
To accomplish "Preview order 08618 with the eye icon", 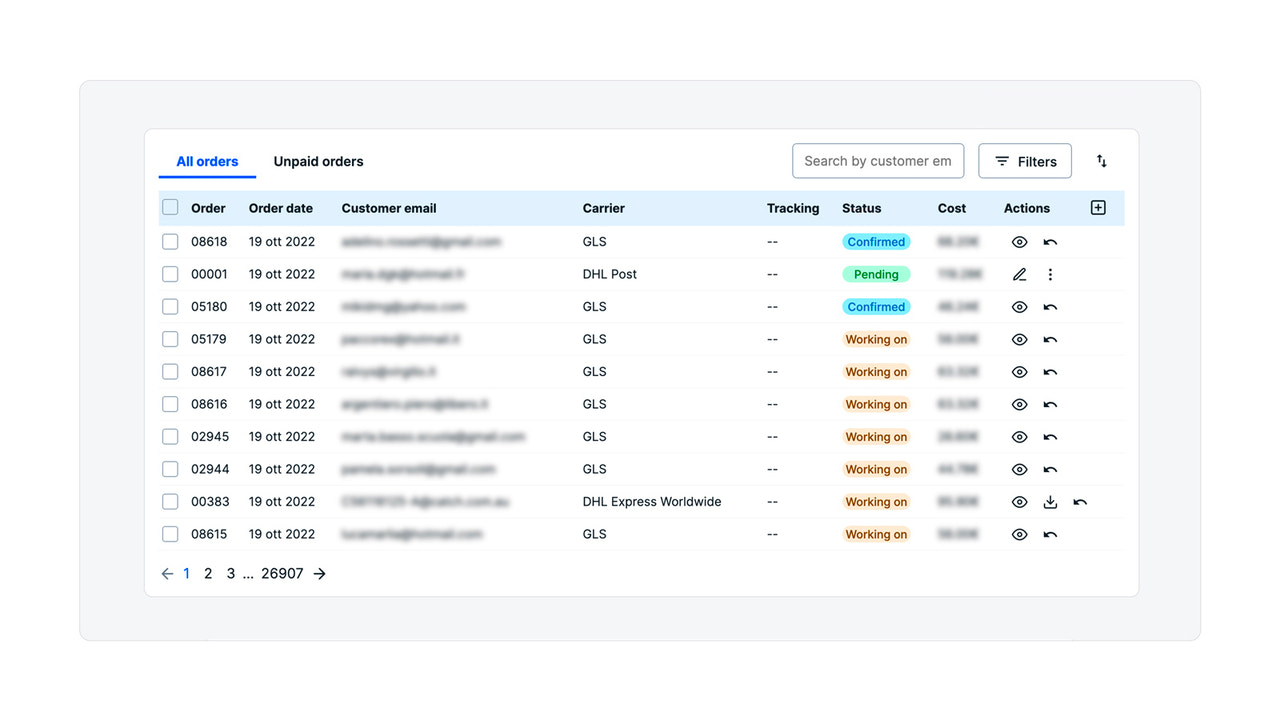I will coord(1019,241).
